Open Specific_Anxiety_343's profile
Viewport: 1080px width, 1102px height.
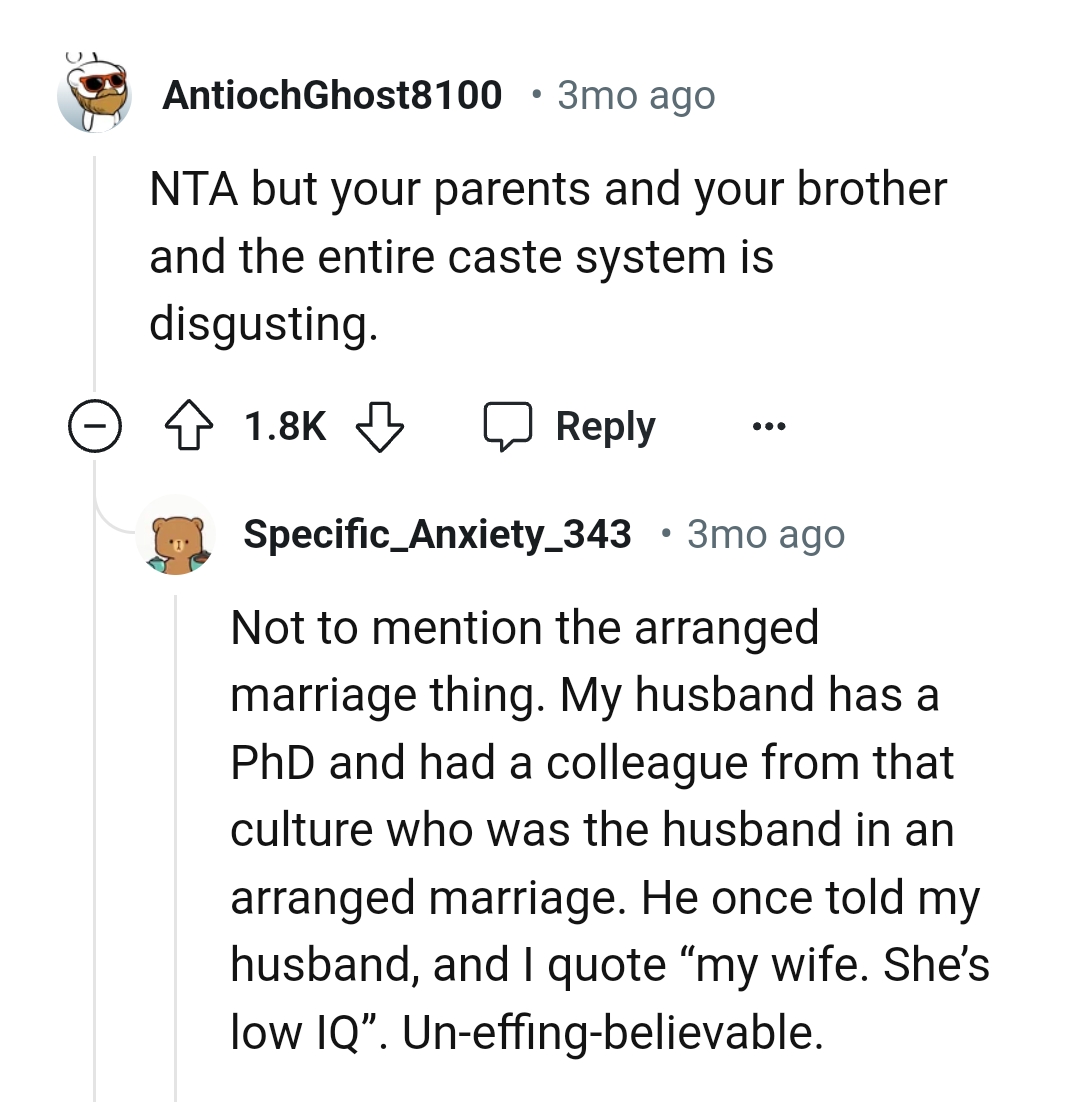pyautogui.click(x=437, y=534)
